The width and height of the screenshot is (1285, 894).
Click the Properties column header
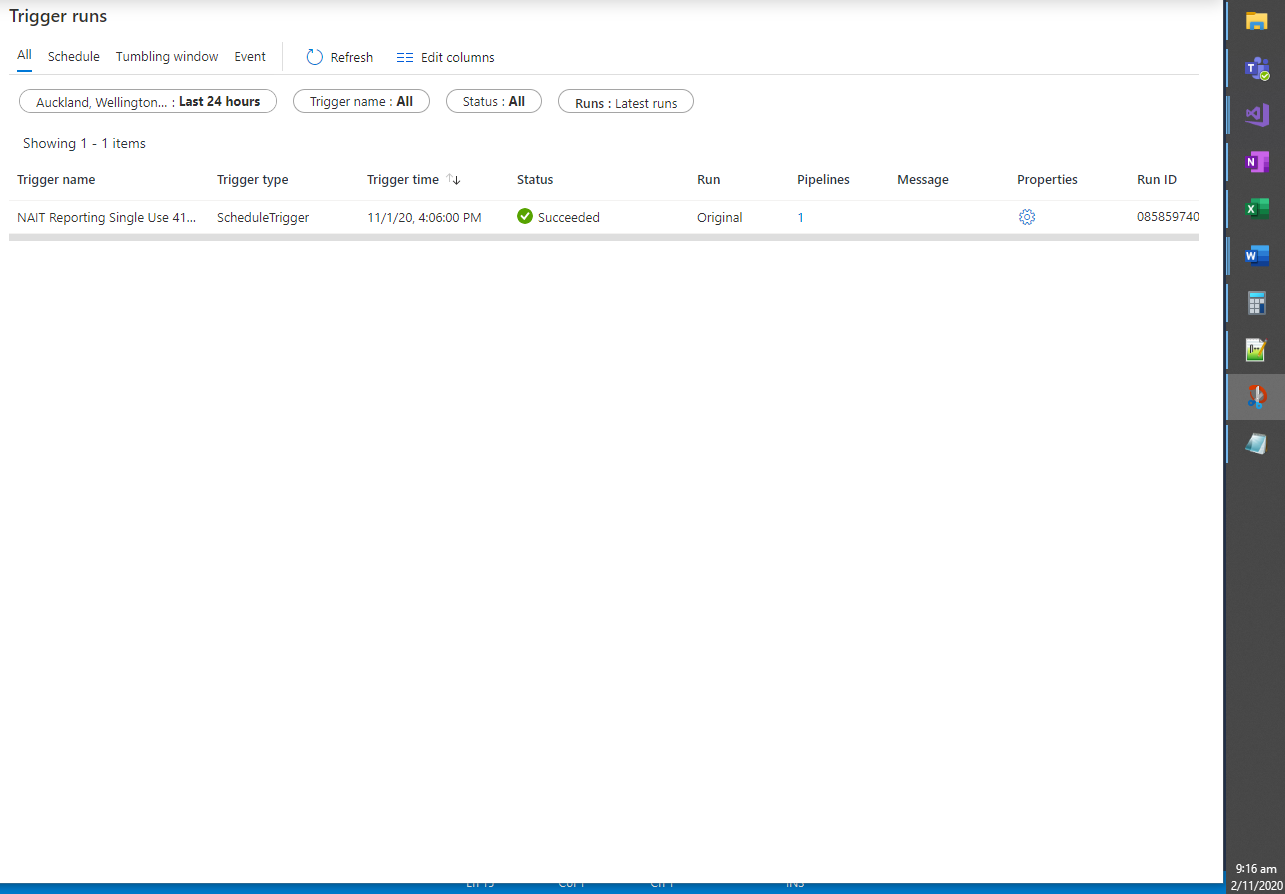(x=1047, y=180)
